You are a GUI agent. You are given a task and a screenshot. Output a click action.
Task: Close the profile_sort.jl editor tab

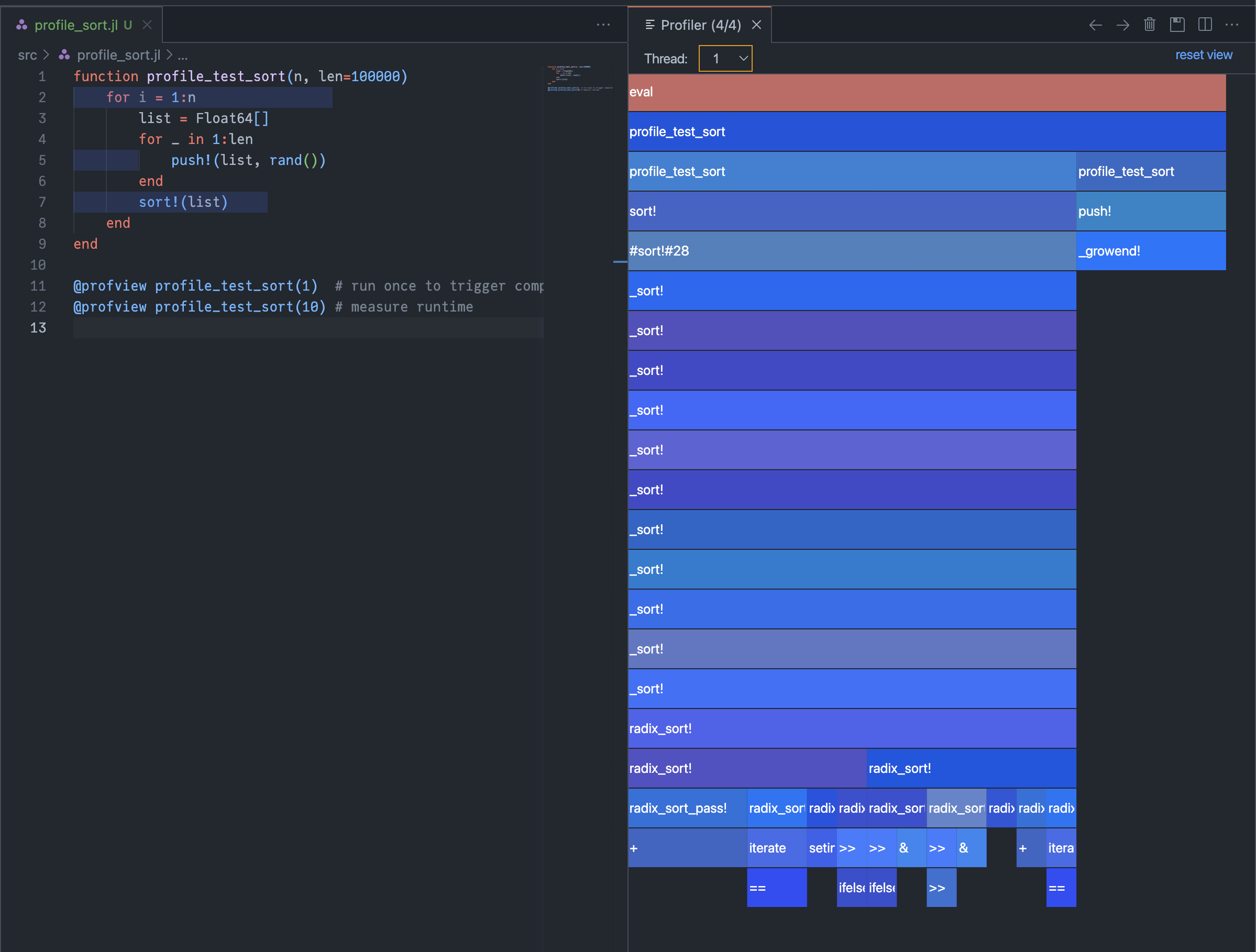tap(147, 25)
